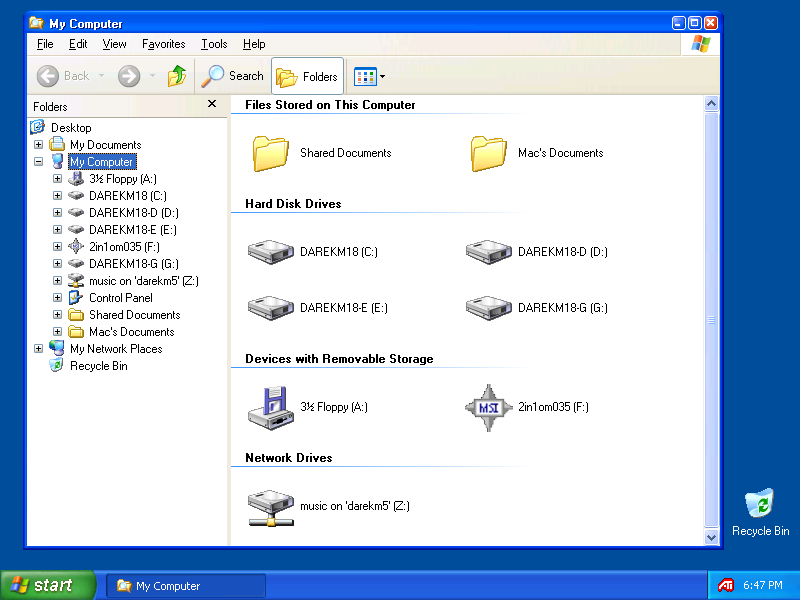Select the Mac's Documents folder icon in main pane
The height and width of the screenshot is (600, 800).
click(489, 153)
